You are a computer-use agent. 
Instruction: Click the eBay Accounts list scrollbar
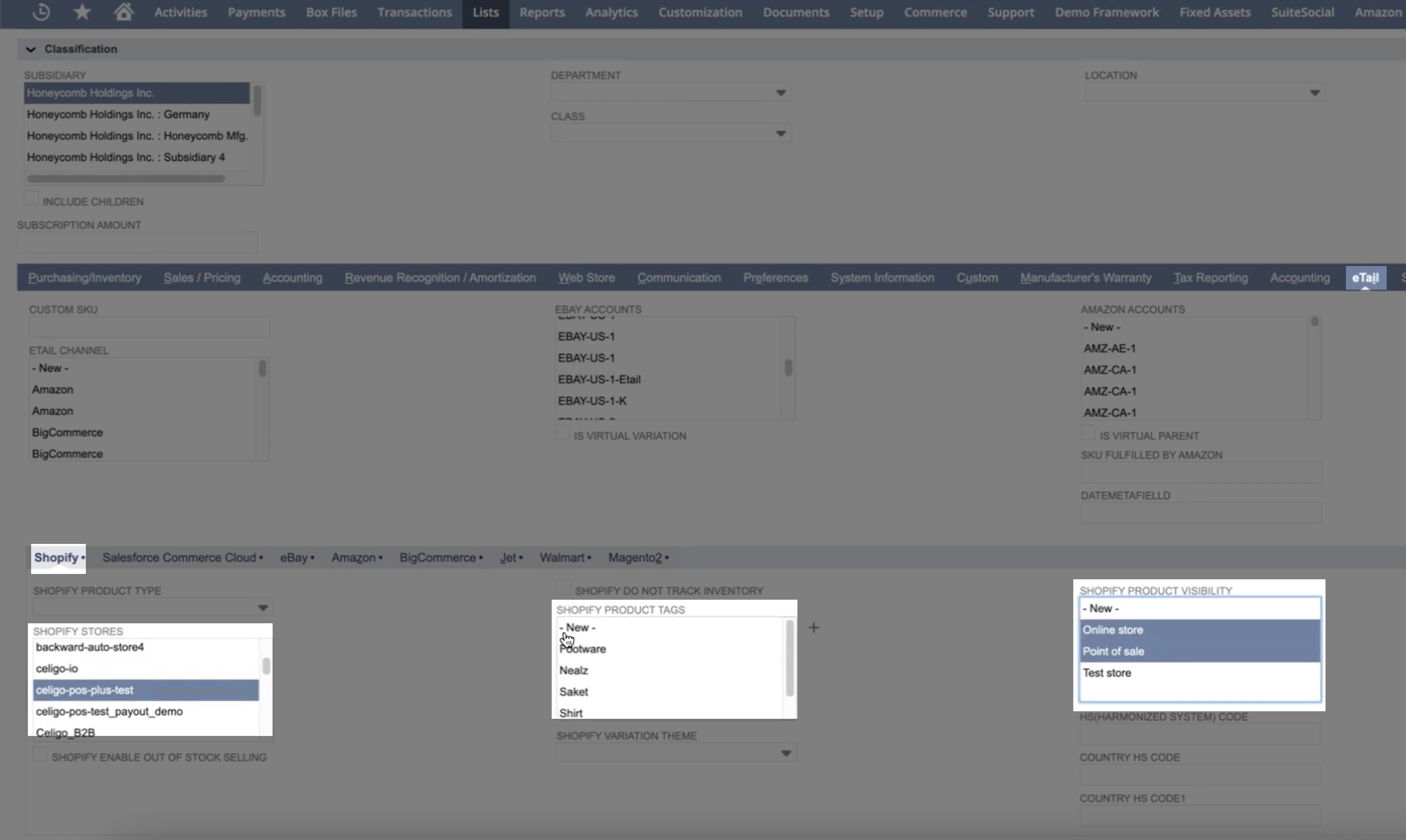pyautogui.click(x=788, y=368)
